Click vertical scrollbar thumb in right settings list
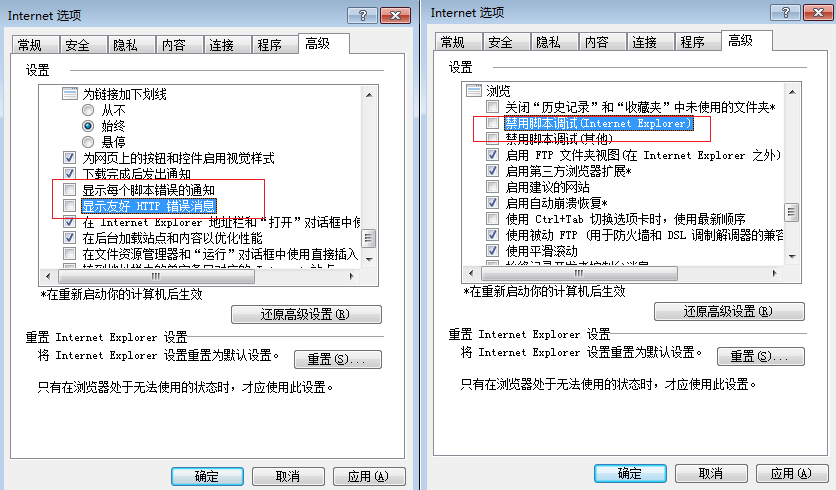The width and height of the screenshot is (836, 490). [x=792, y=212]
